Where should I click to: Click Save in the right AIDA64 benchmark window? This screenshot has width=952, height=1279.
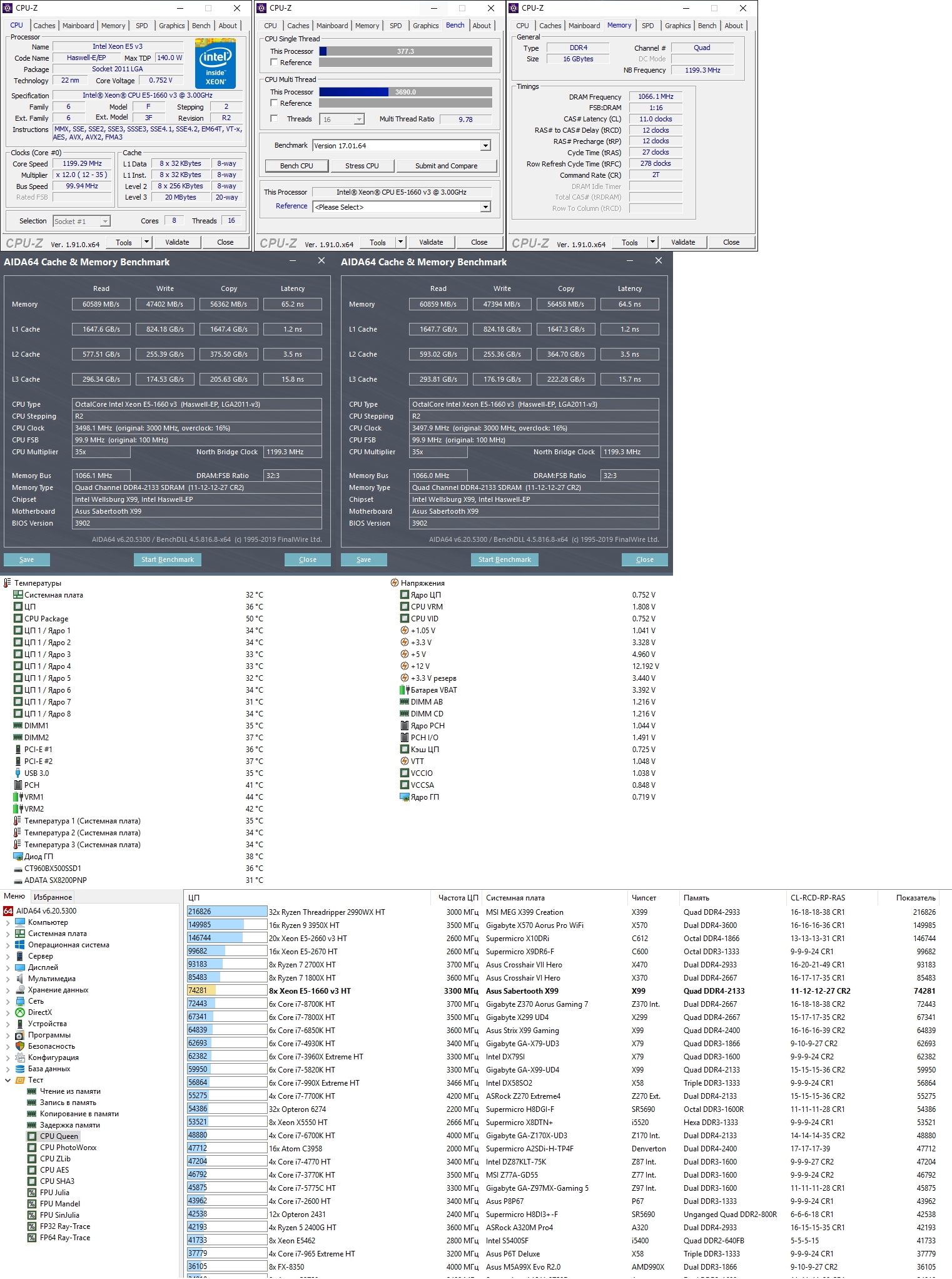pos(364,559)
